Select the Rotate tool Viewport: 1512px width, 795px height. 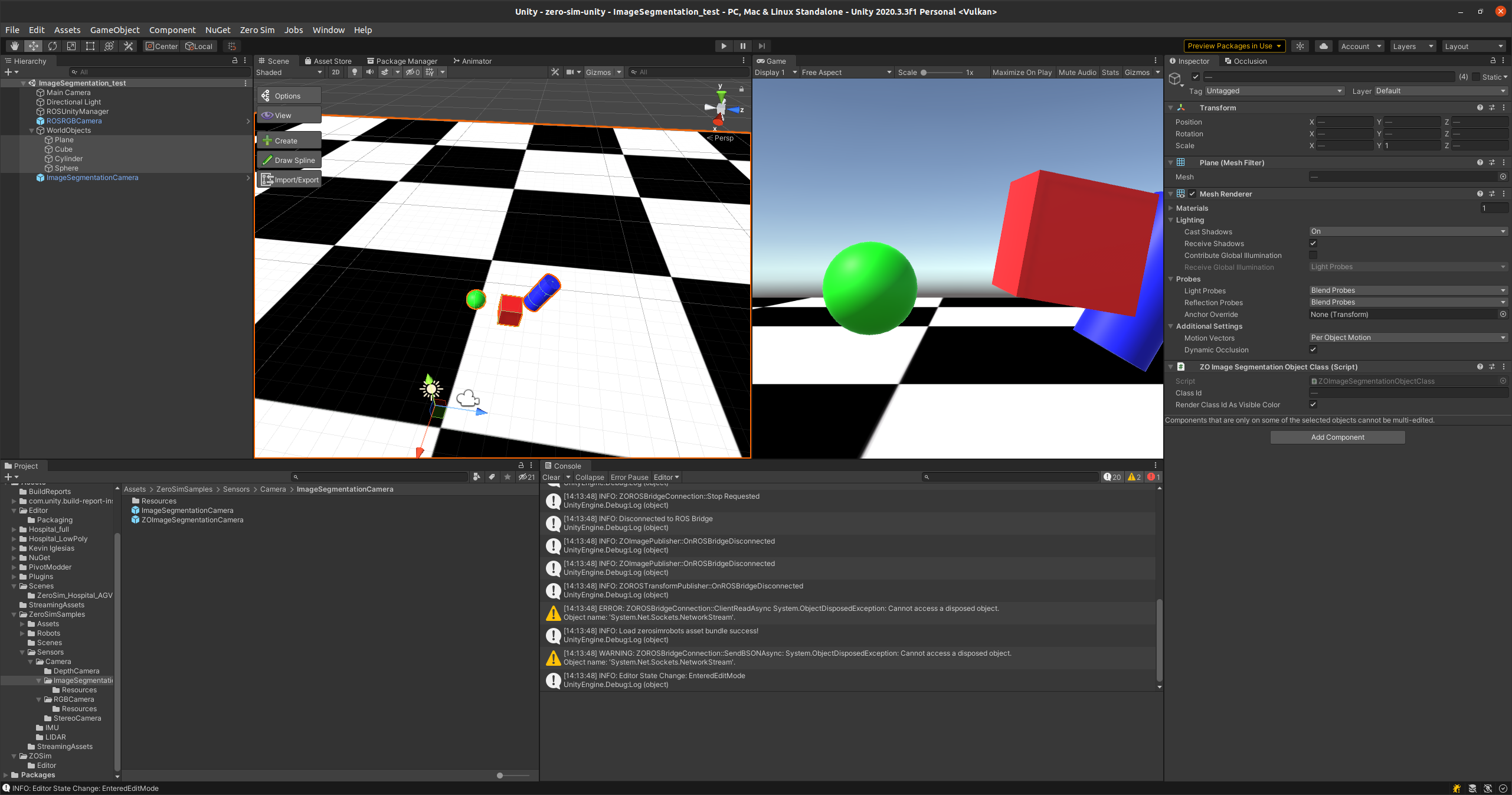[x=53, y=46]
